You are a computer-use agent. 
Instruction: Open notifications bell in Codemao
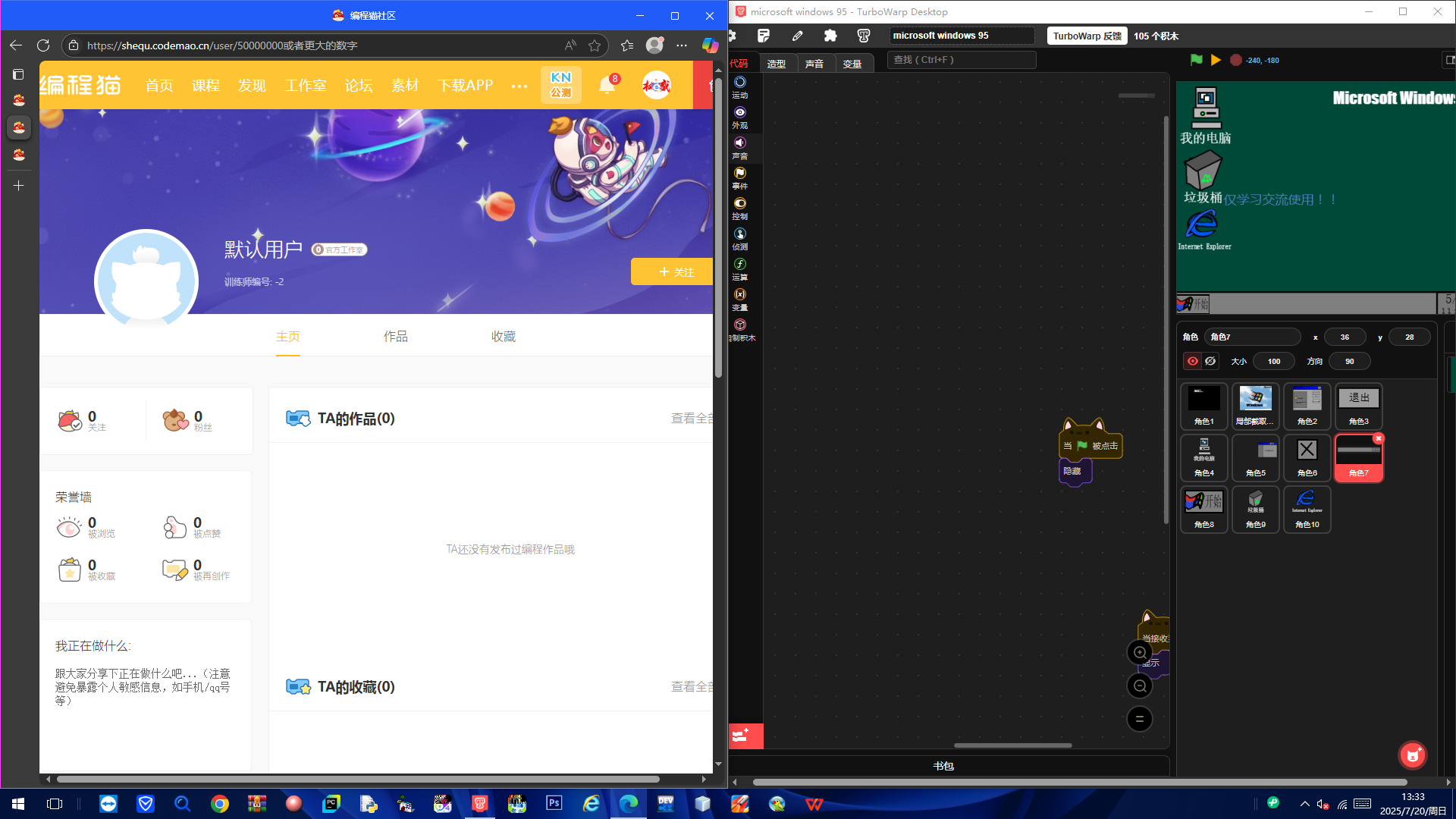607,85
